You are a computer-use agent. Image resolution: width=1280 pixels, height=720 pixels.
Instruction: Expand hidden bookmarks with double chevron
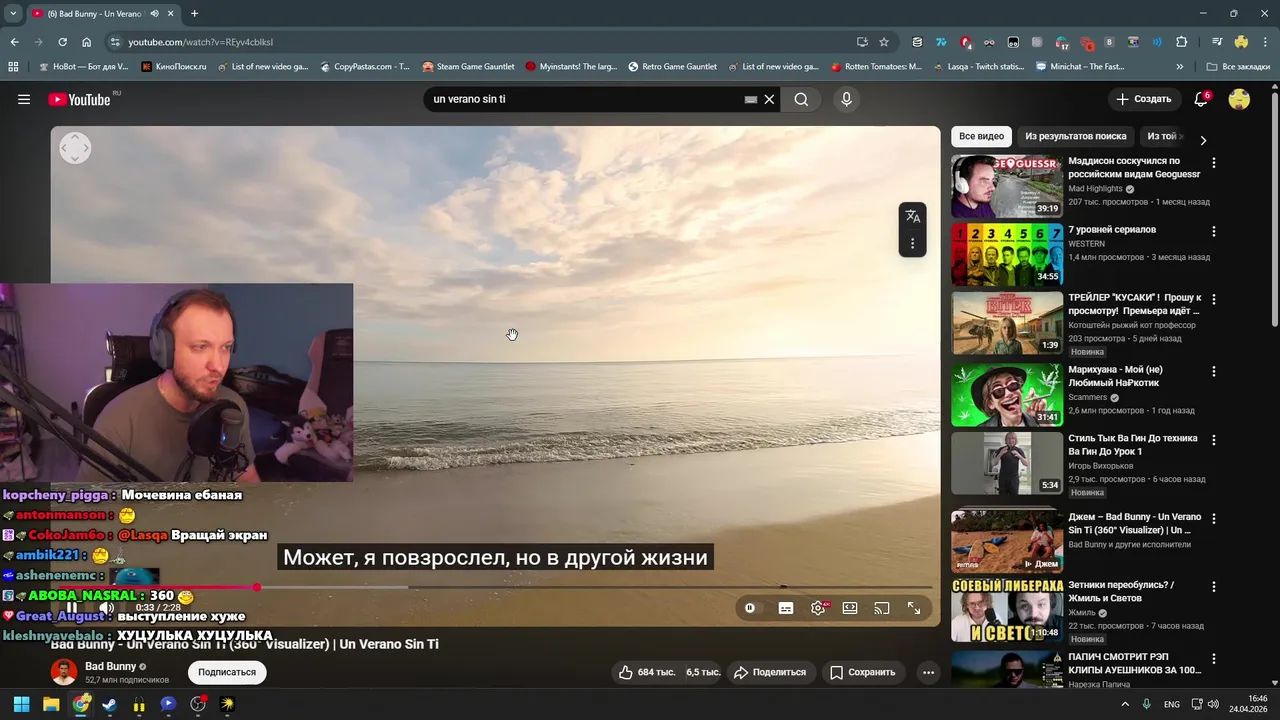[x=1180, y=67]
